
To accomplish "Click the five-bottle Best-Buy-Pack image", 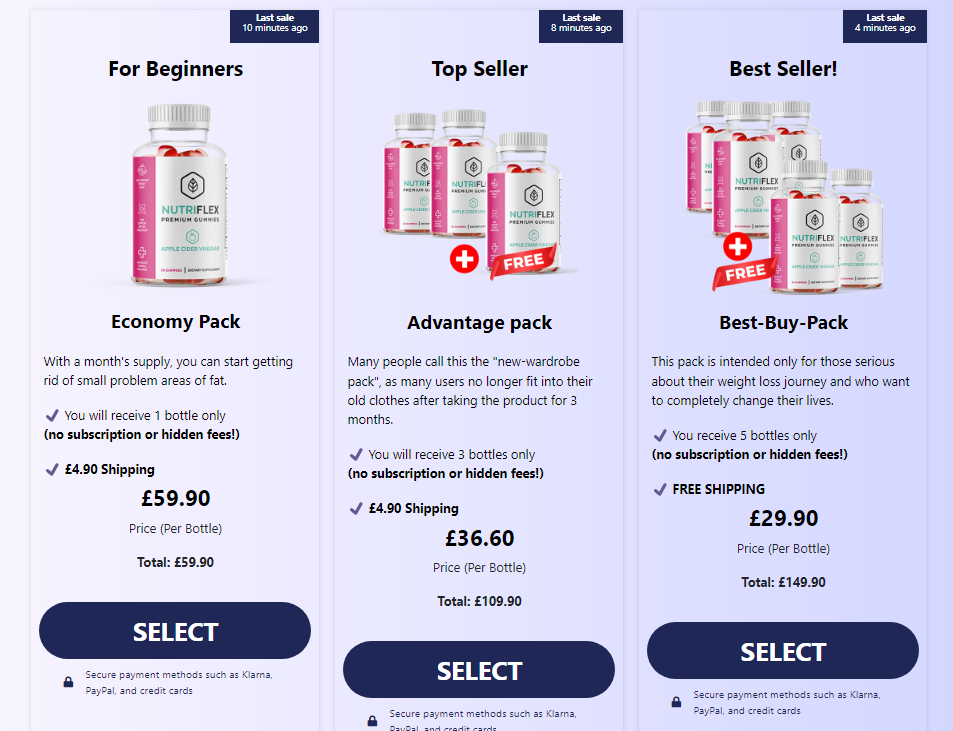I will 784,196.
